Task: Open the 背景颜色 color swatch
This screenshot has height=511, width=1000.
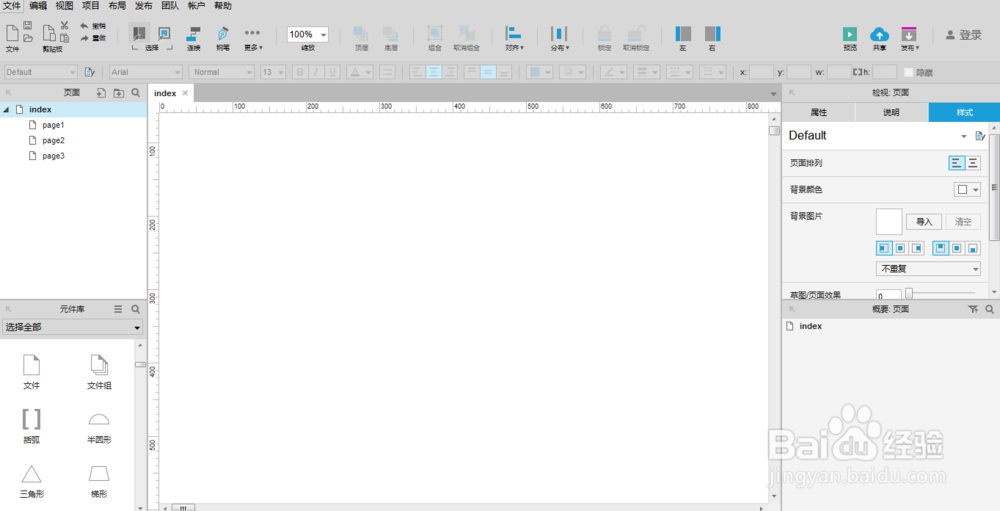Action: point(967,189)
